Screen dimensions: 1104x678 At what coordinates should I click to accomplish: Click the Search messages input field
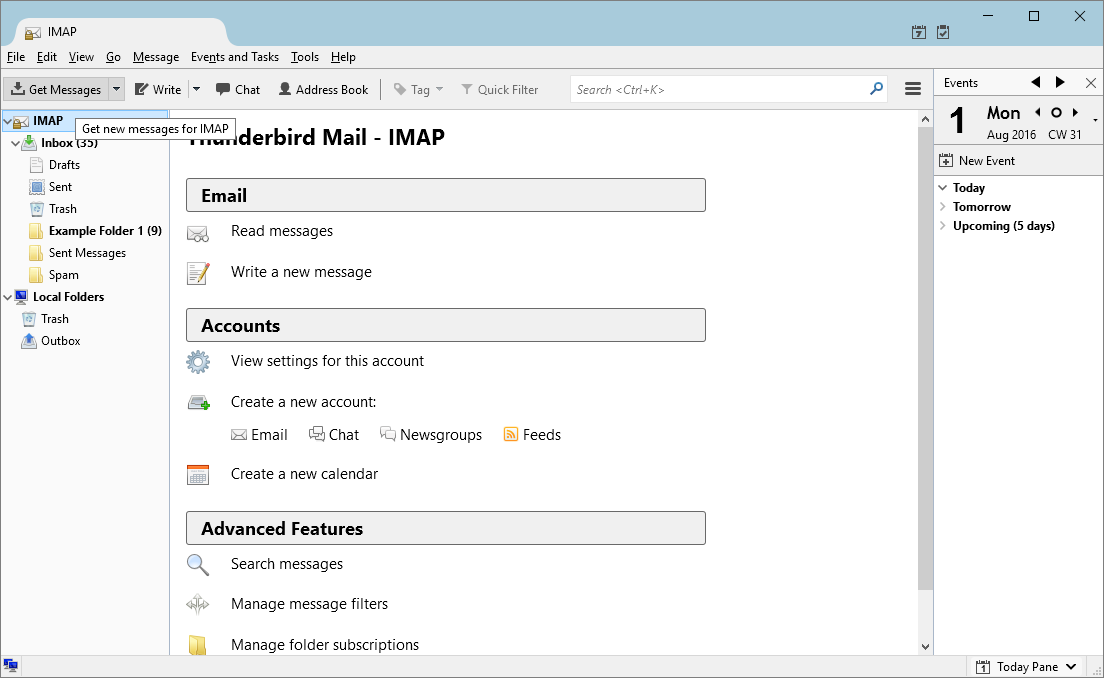coord(718,89)
